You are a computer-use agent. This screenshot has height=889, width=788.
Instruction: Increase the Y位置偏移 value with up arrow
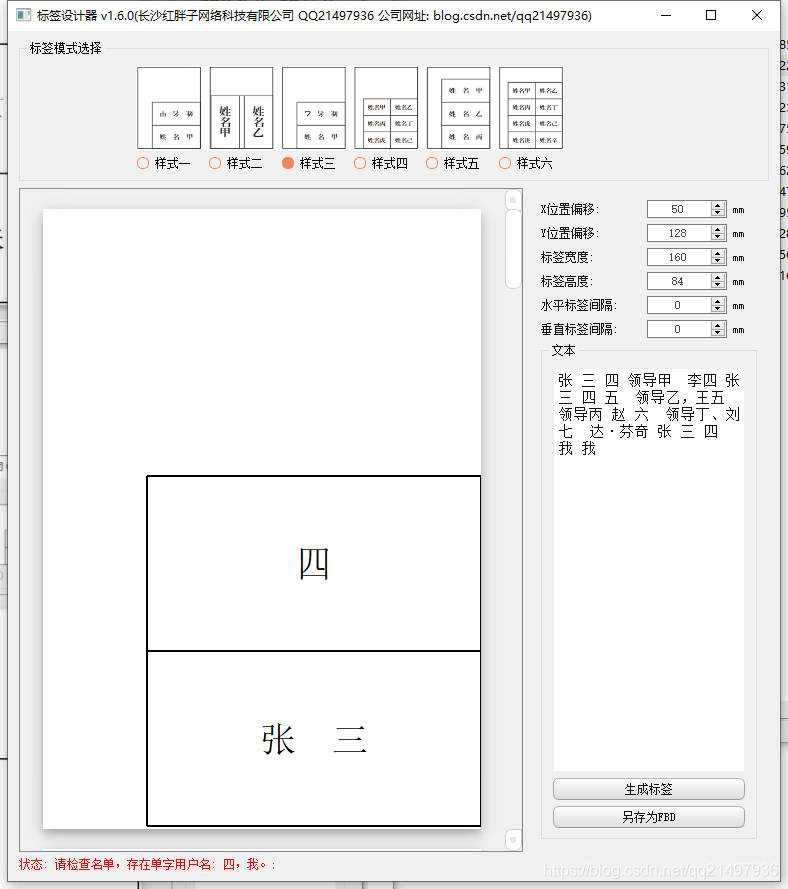coord(718,229)
